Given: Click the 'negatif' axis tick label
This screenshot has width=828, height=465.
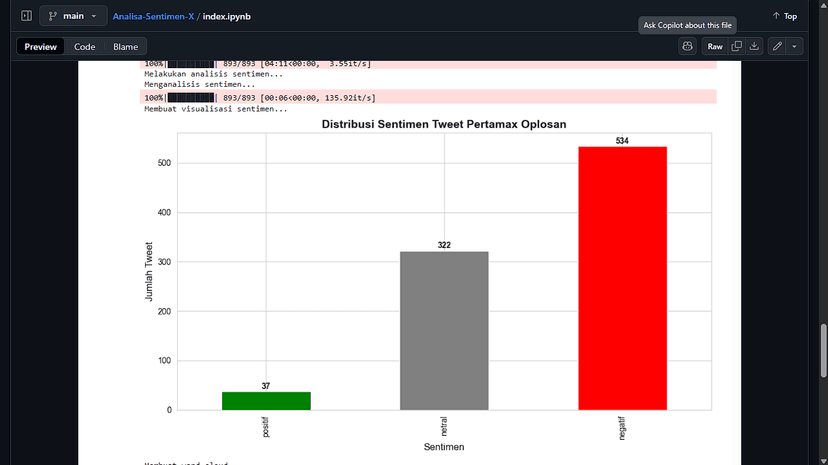Looking at the screenshot, I should (x=622, y=428).
